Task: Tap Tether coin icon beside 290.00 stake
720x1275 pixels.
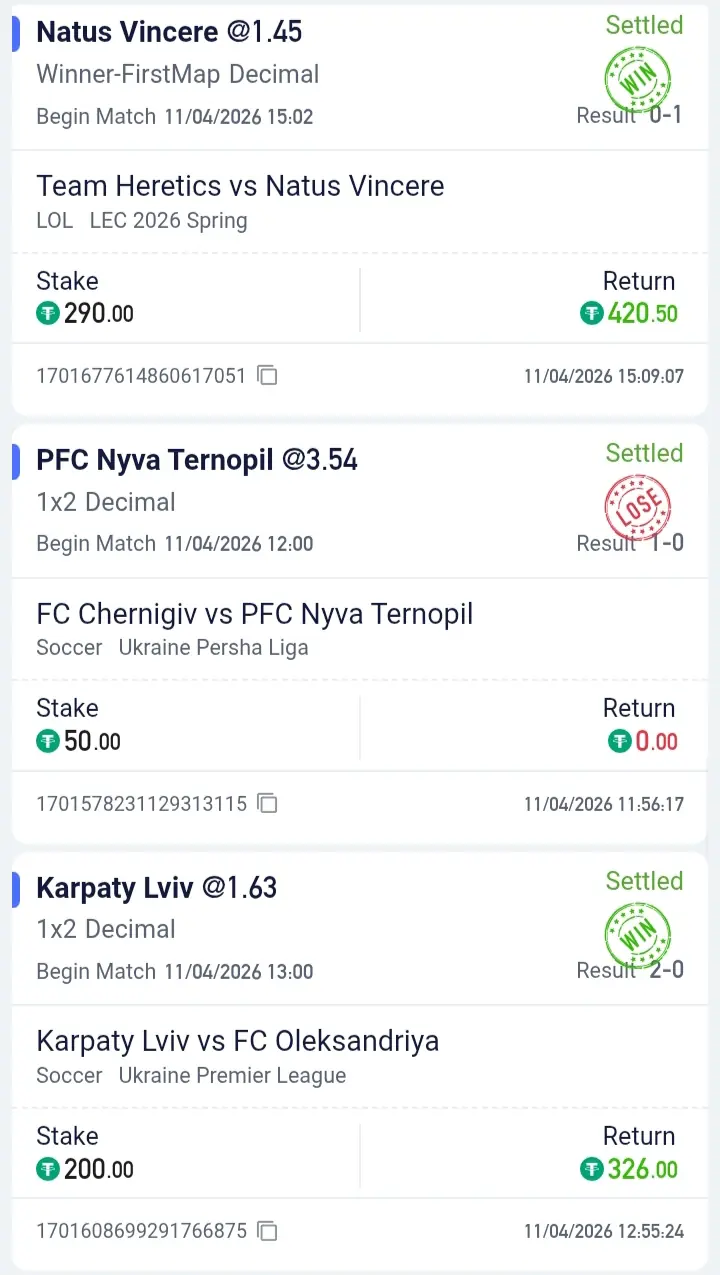Action: 48,314
